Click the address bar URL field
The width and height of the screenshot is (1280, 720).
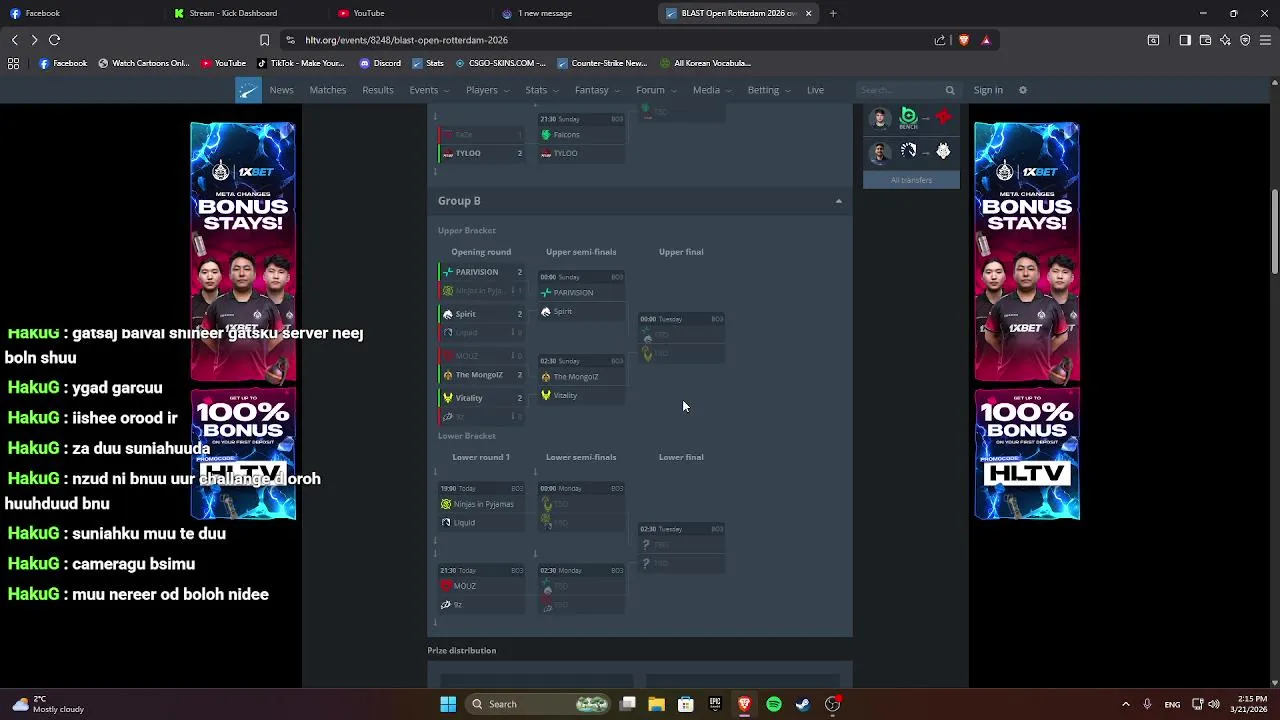pos(600,40)
